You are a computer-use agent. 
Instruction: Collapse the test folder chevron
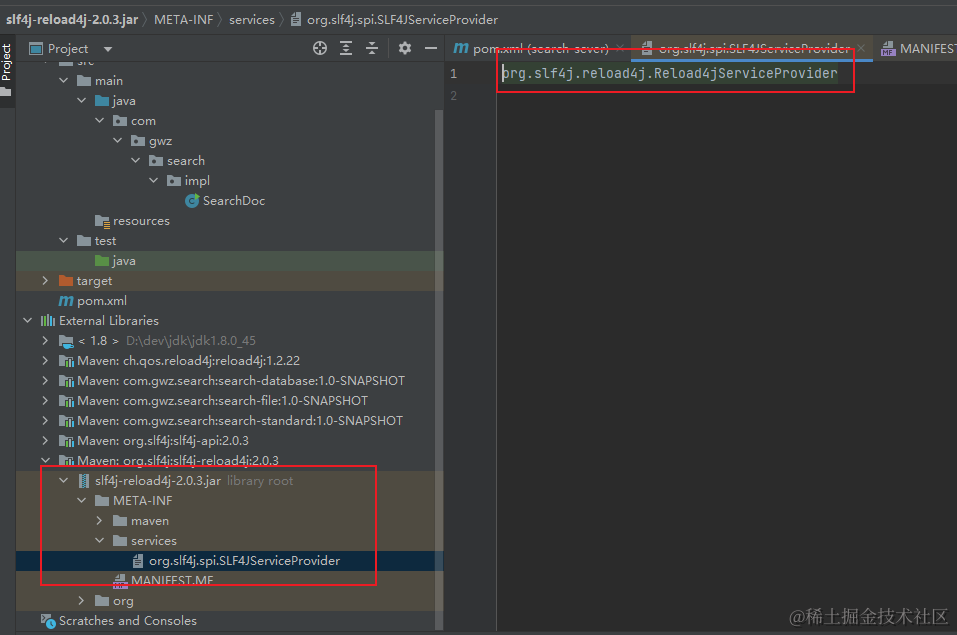pyautogui.click(x=63, y=241)
